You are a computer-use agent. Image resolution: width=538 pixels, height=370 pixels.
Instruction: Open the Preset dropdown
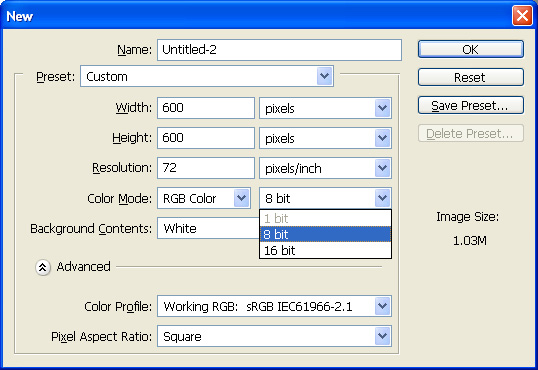207,76
